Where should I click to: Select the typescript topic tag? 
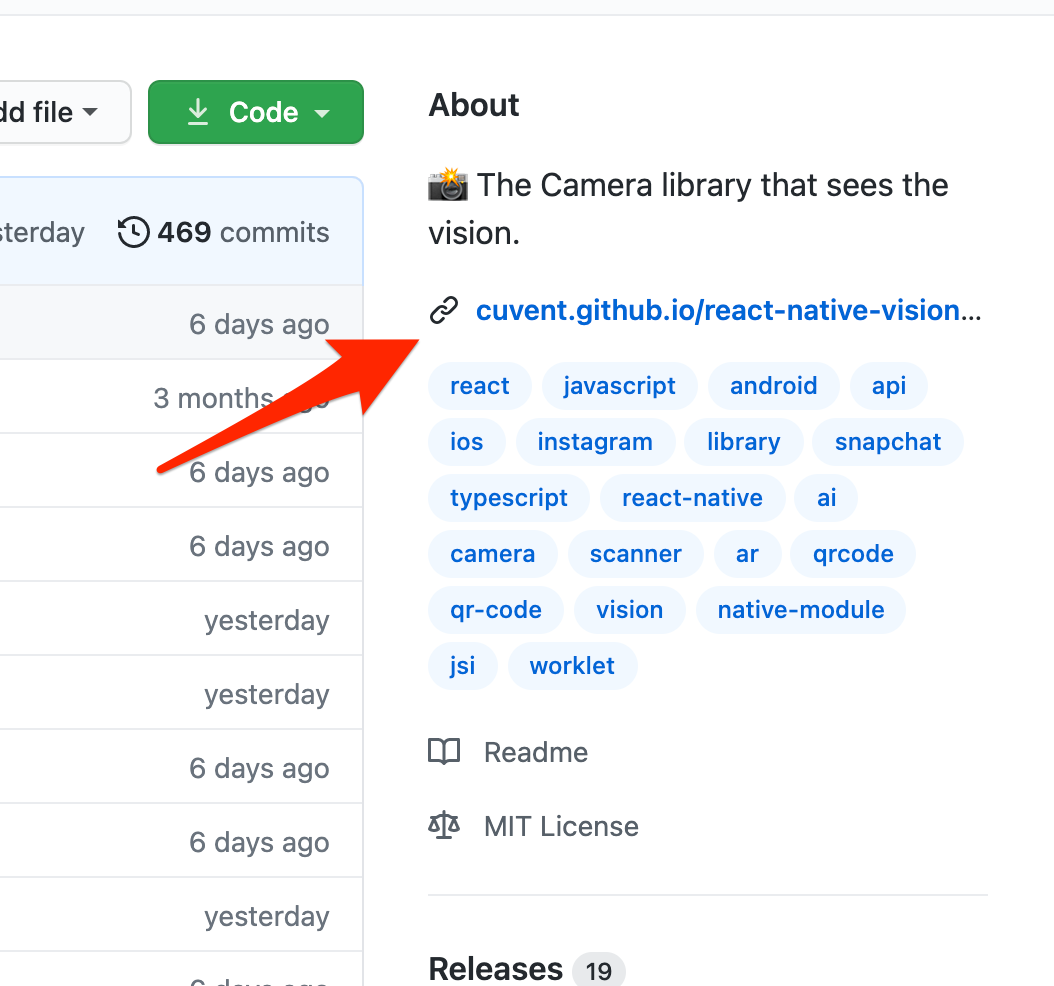coord(508,497)
